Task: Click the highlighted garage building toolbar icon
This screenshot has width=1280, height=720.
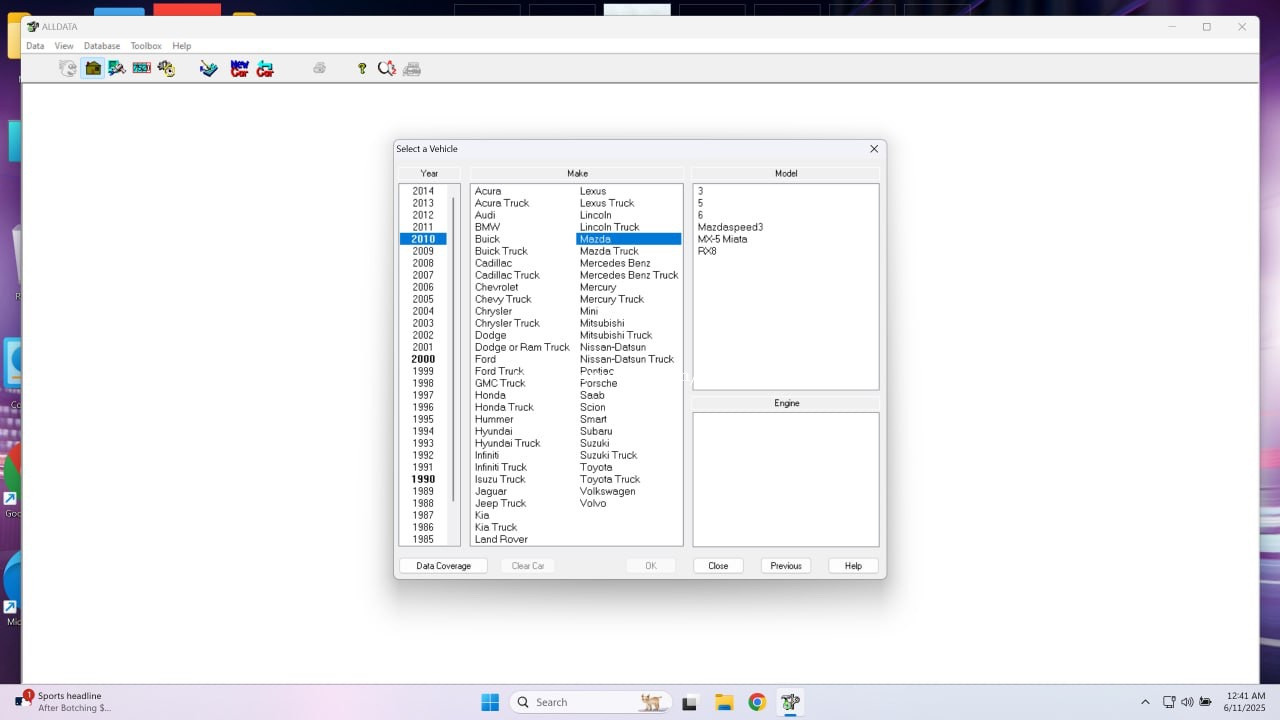Action: (93, 68)
